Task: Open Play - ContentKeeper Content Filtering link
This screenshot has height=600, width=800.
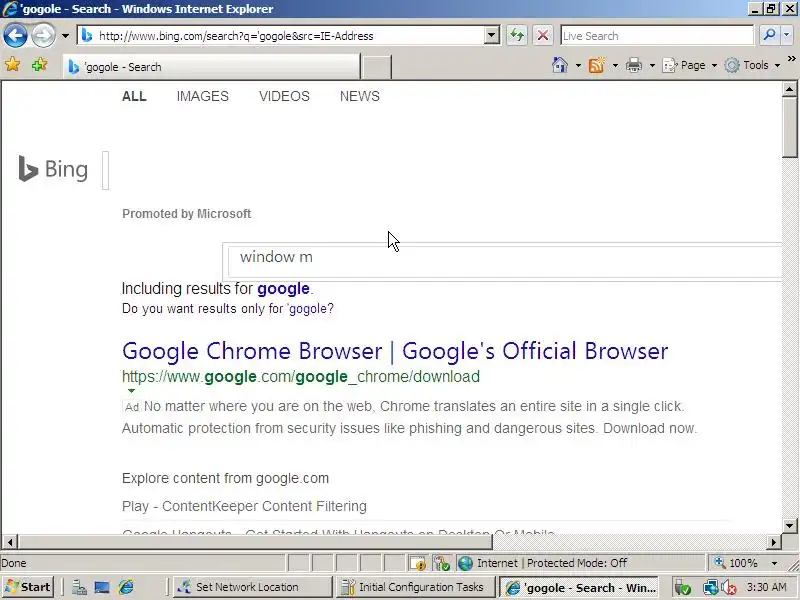Action: [244, 506]
